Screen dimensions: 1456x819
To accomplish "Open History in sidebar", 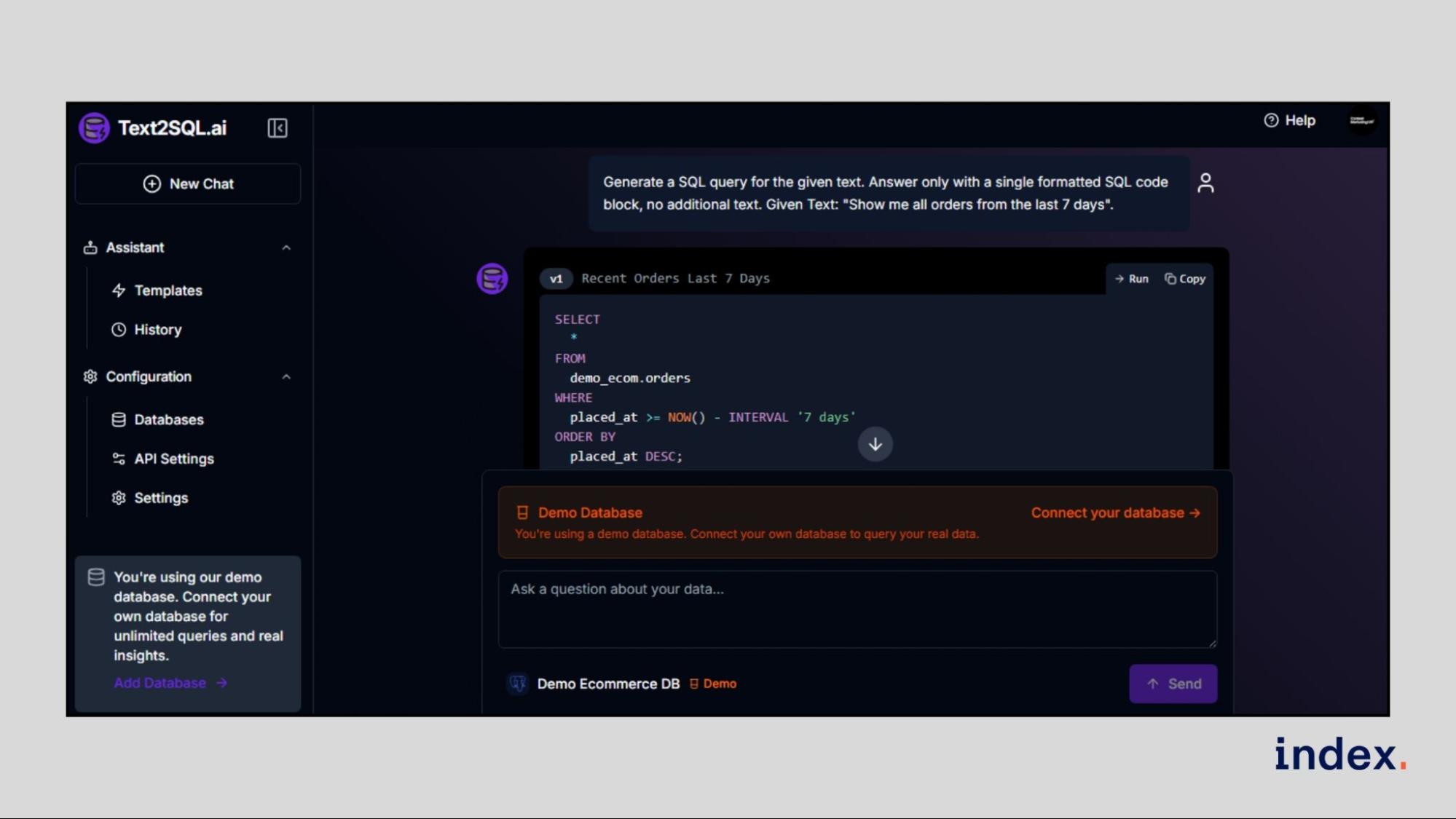I will point(157,330).
